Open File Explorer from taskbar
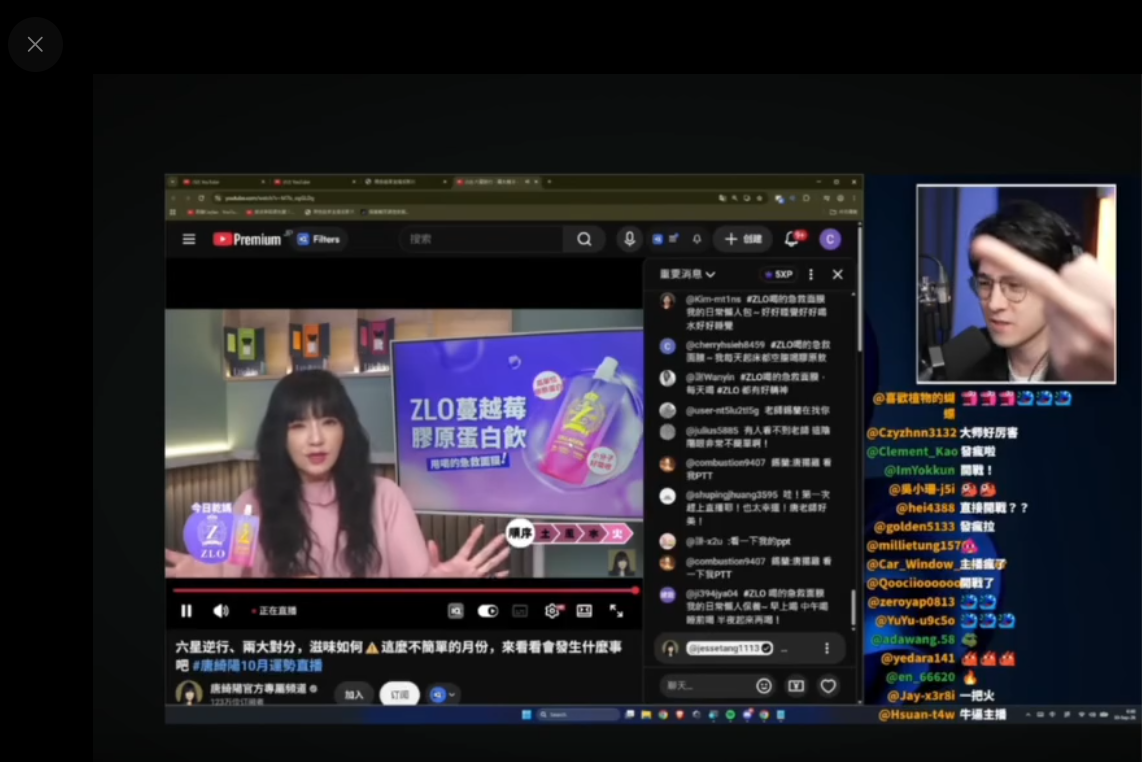The width and height of the screenshot is (1142, 762). (x=646, y=715)
